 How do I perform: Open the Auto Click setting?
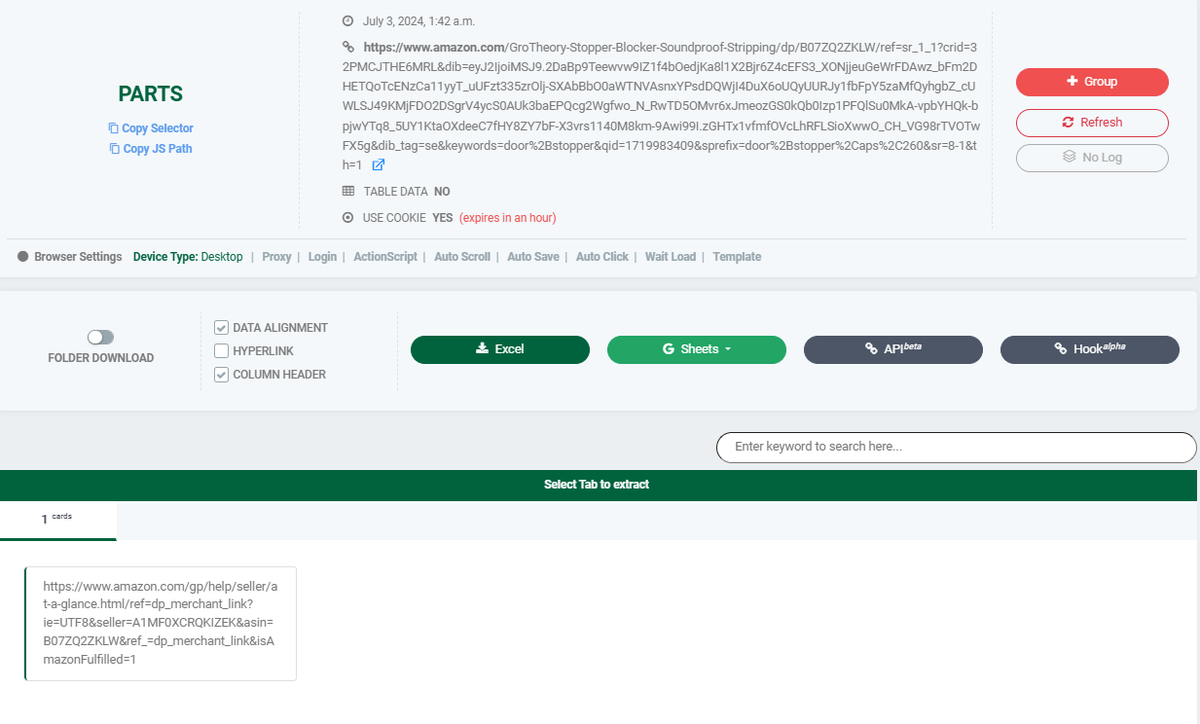[x=602, y=257]
